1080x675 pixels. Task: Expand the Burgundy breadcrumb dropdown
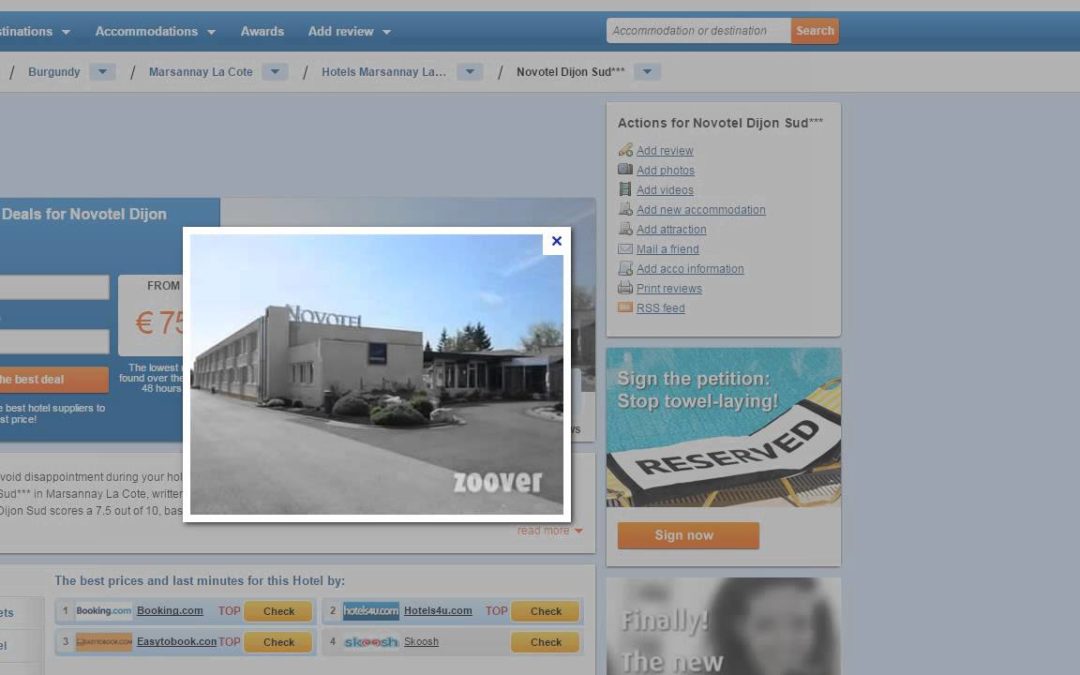pyautogui.click(x=102, y=72)
